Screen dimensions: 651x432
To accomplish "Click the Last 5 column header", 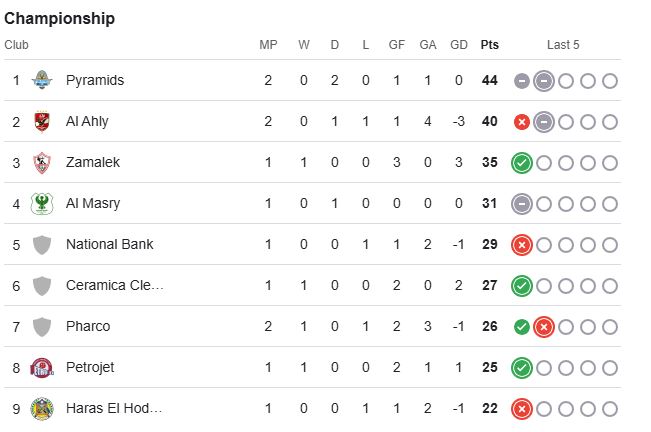I will tap(563, 45).
